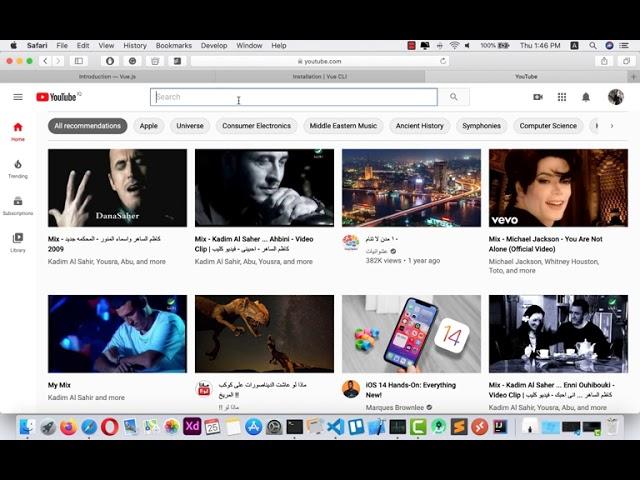Open Terminal from the dock
This screenshot has height=480, width=640.
click(x=295, y=427)
